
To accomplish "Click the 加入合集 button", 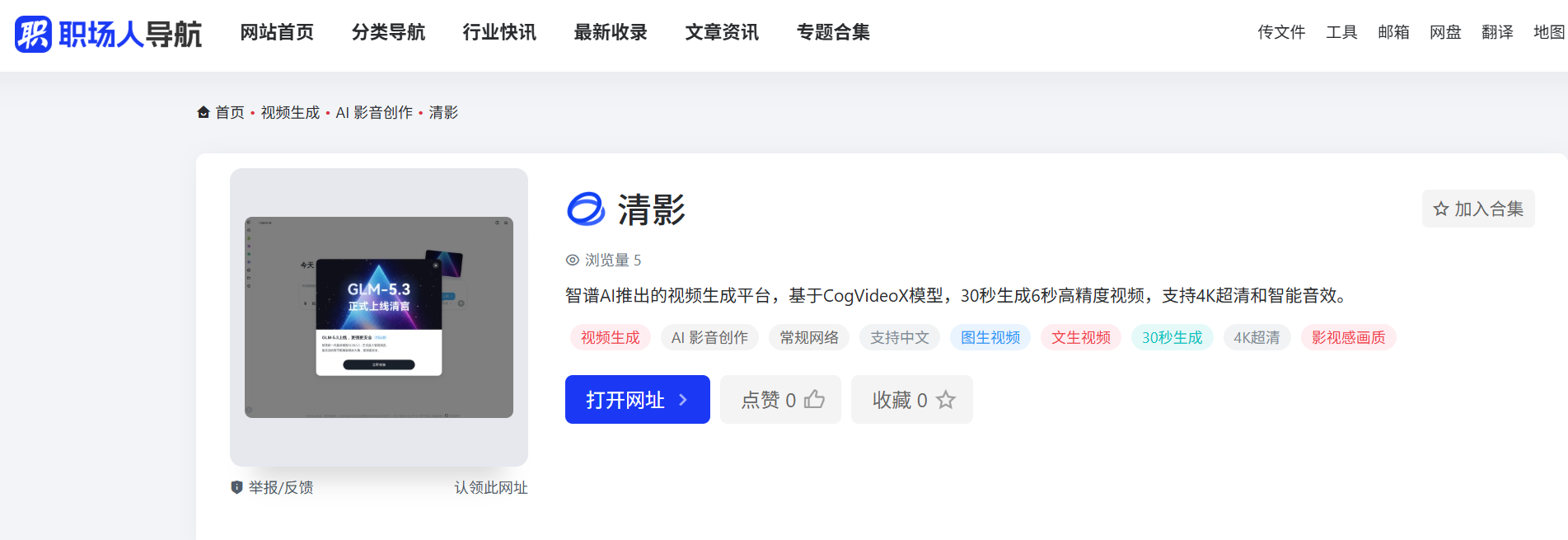I will (1478, 209).
